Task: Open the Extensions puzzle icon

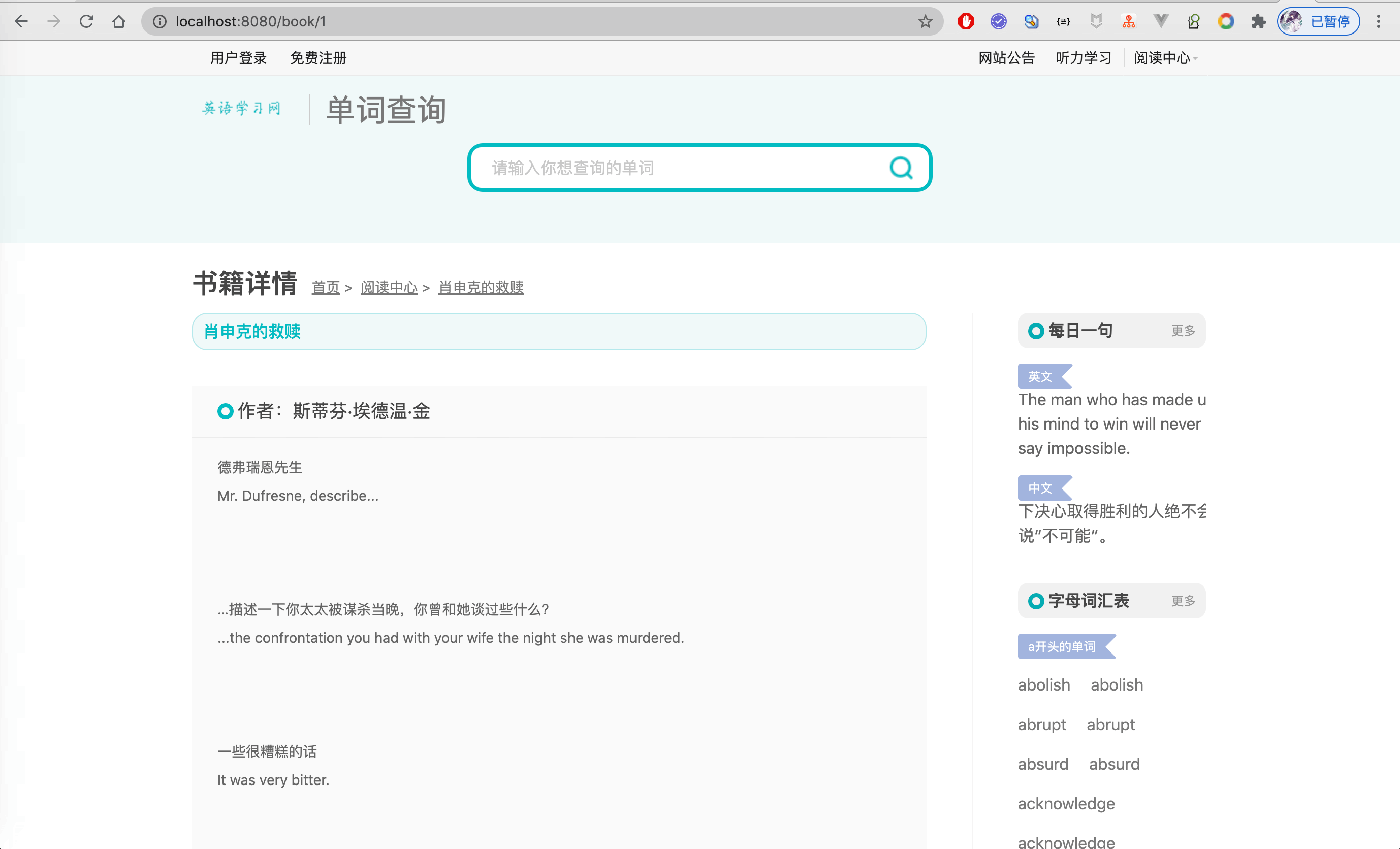Action: pyautogui.click(x=1258, y=21)
